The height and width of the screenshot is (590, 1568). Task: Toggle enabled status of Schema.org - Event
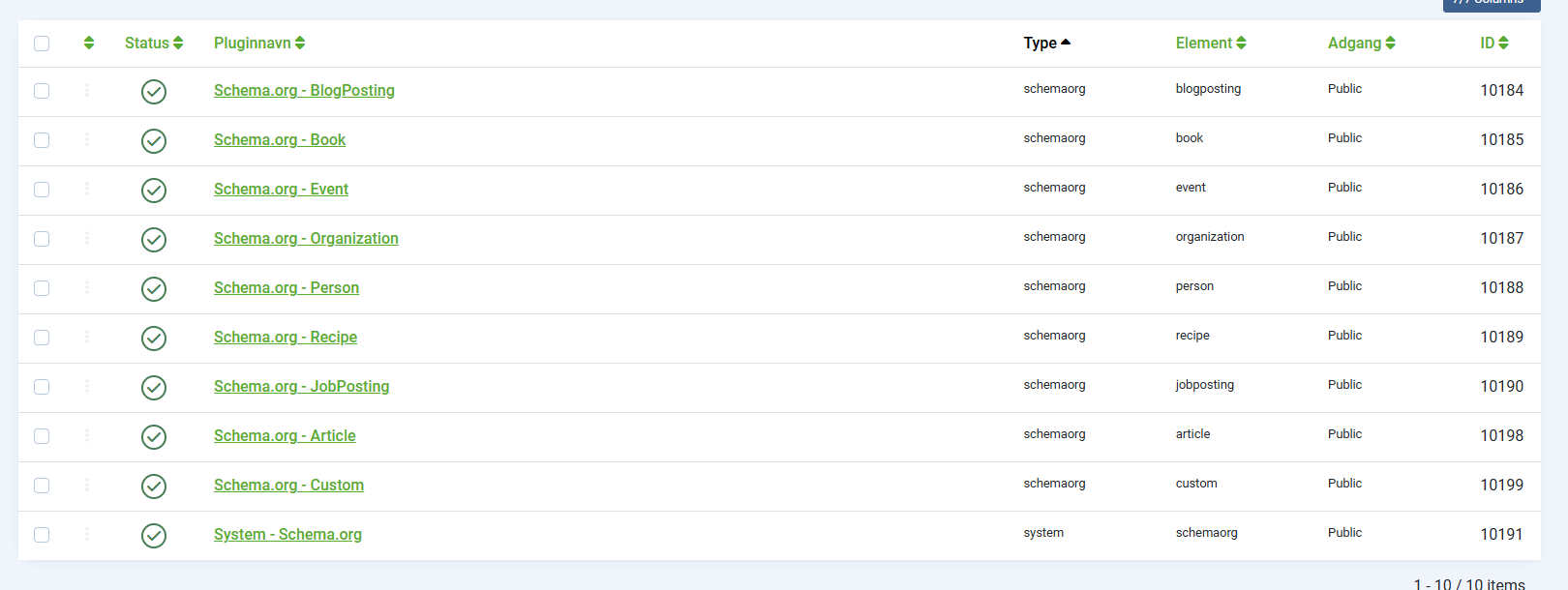[x=154, y=191]
